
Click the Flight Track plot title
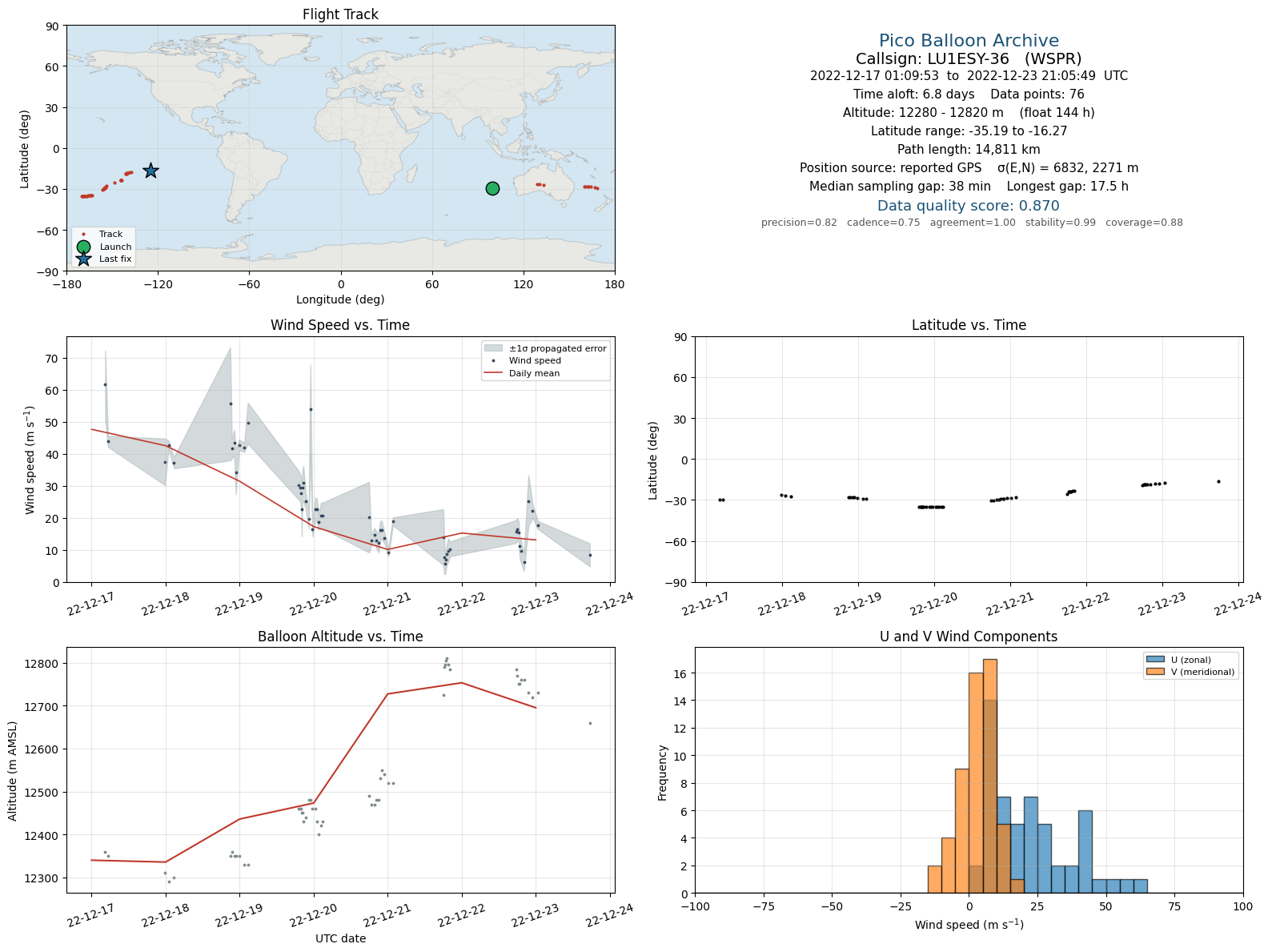point(340,14)
